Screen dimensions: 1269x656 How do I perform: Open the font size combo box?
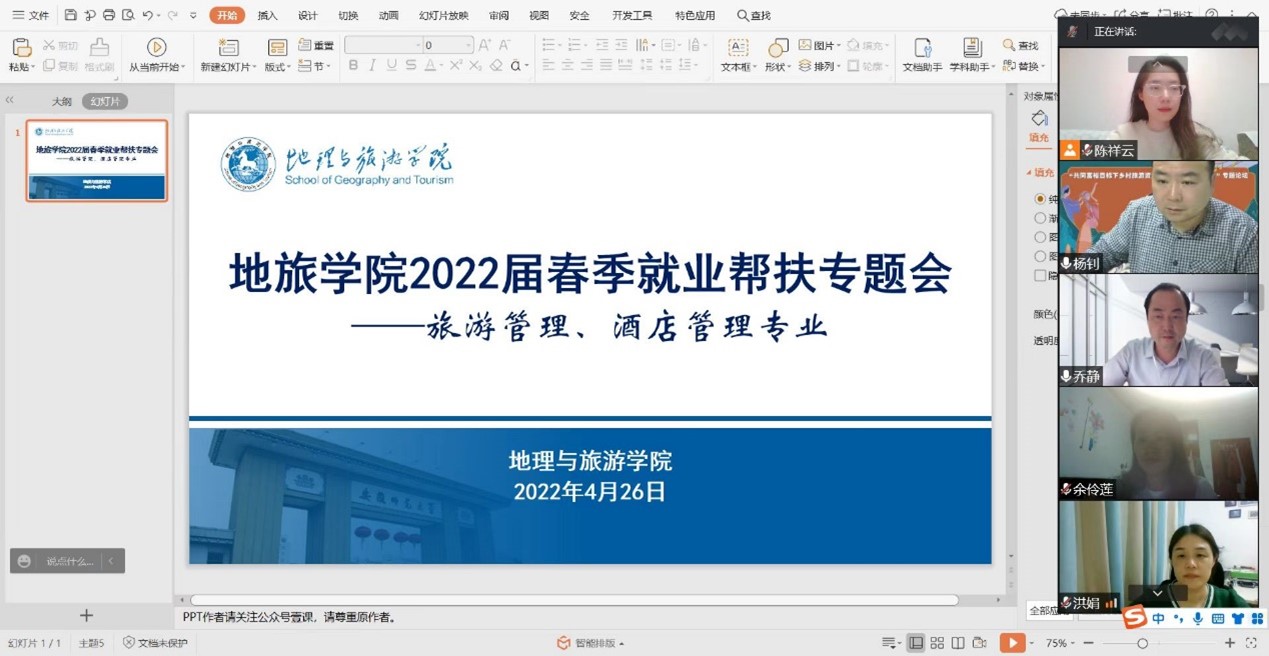point(446,45)
